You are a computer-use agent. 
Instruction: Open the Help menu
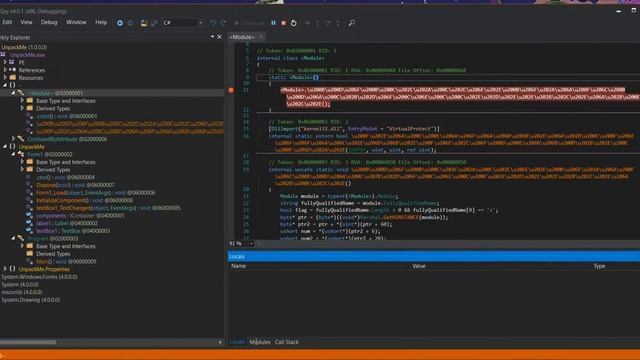tap(101, 22)
